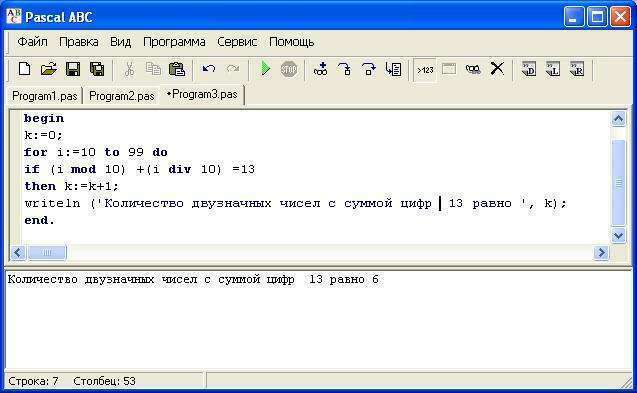
Task: Click the 'Строка: 7' status entry
Action: (33, 381)
